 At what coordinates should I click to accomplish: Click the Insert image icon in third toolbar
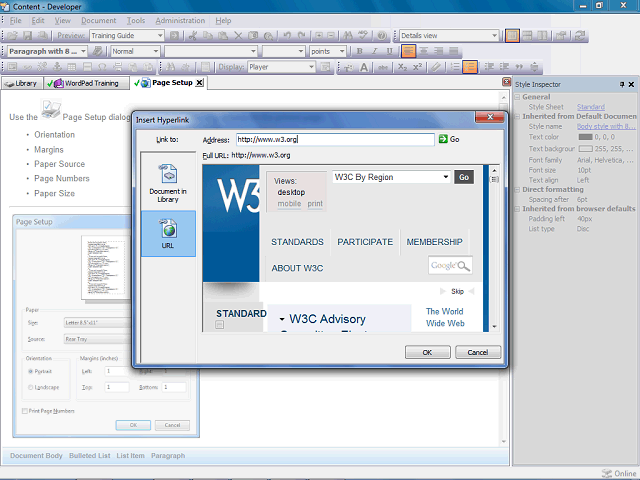pos(12,67)
